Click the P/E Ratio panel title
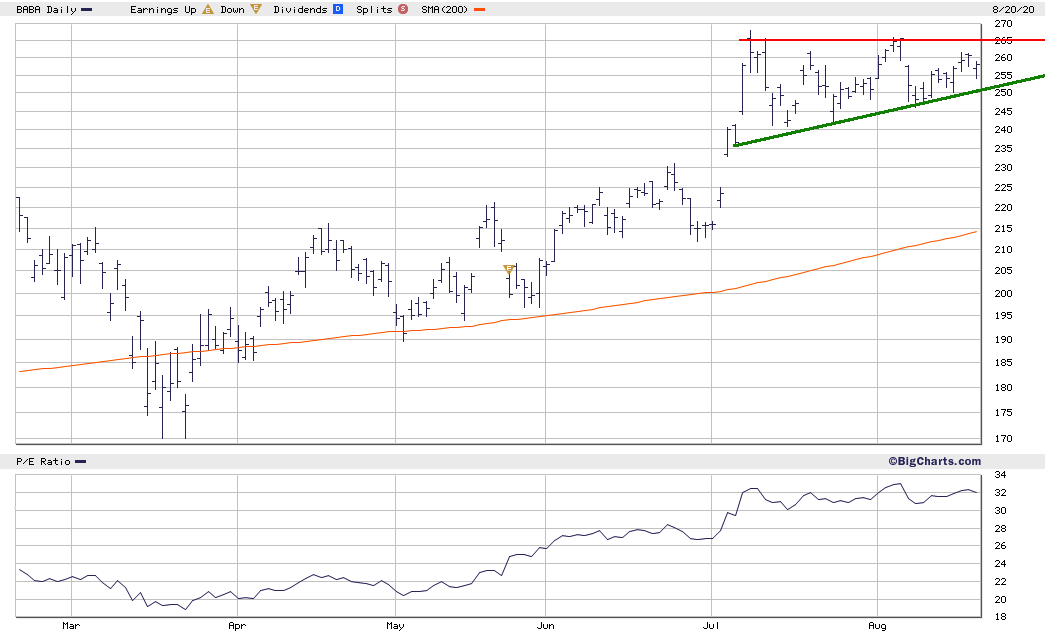This screenshot has width=1045, height=635. click(x=43, y=462)
